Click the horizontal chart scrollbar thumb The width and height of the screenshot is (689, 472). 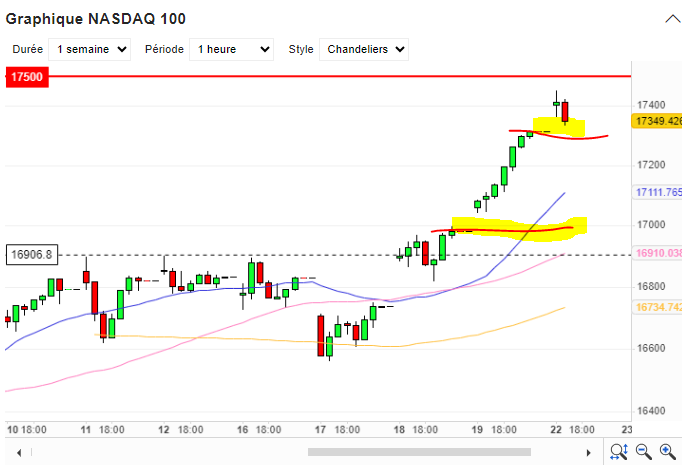(419, 452)
